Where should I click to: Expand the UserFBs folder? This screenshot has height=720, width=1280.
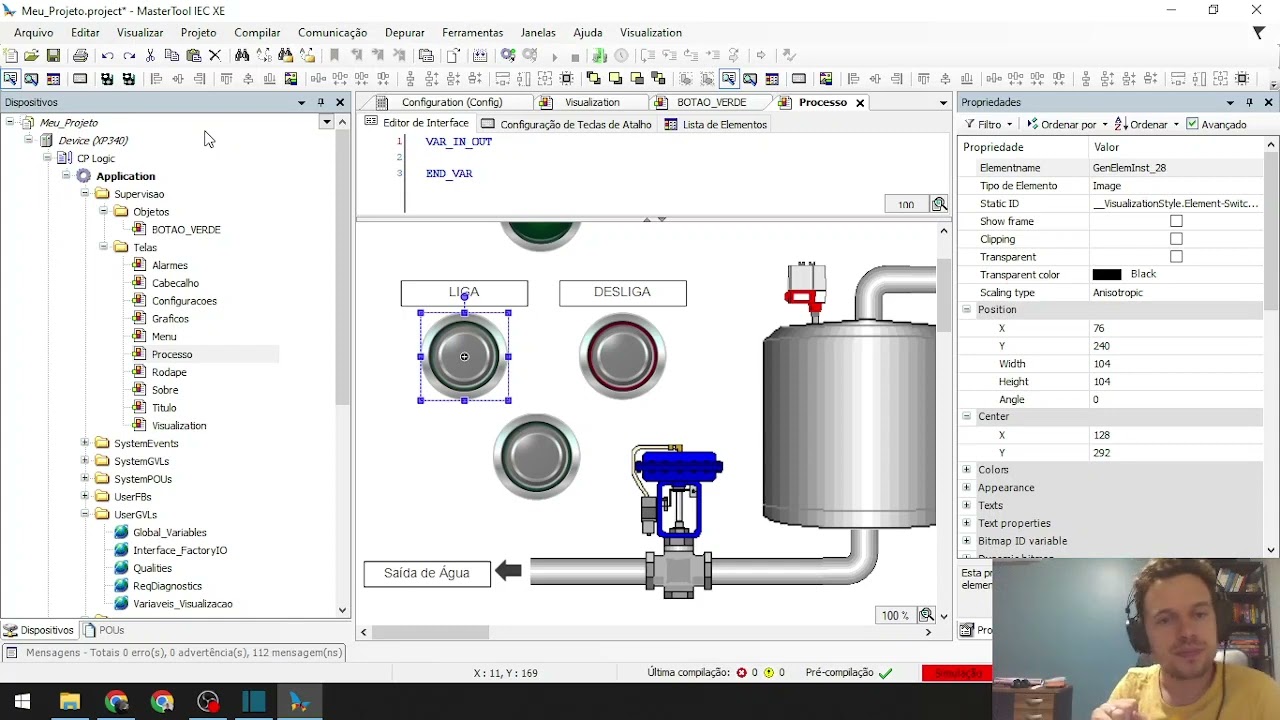click(85, 497)
